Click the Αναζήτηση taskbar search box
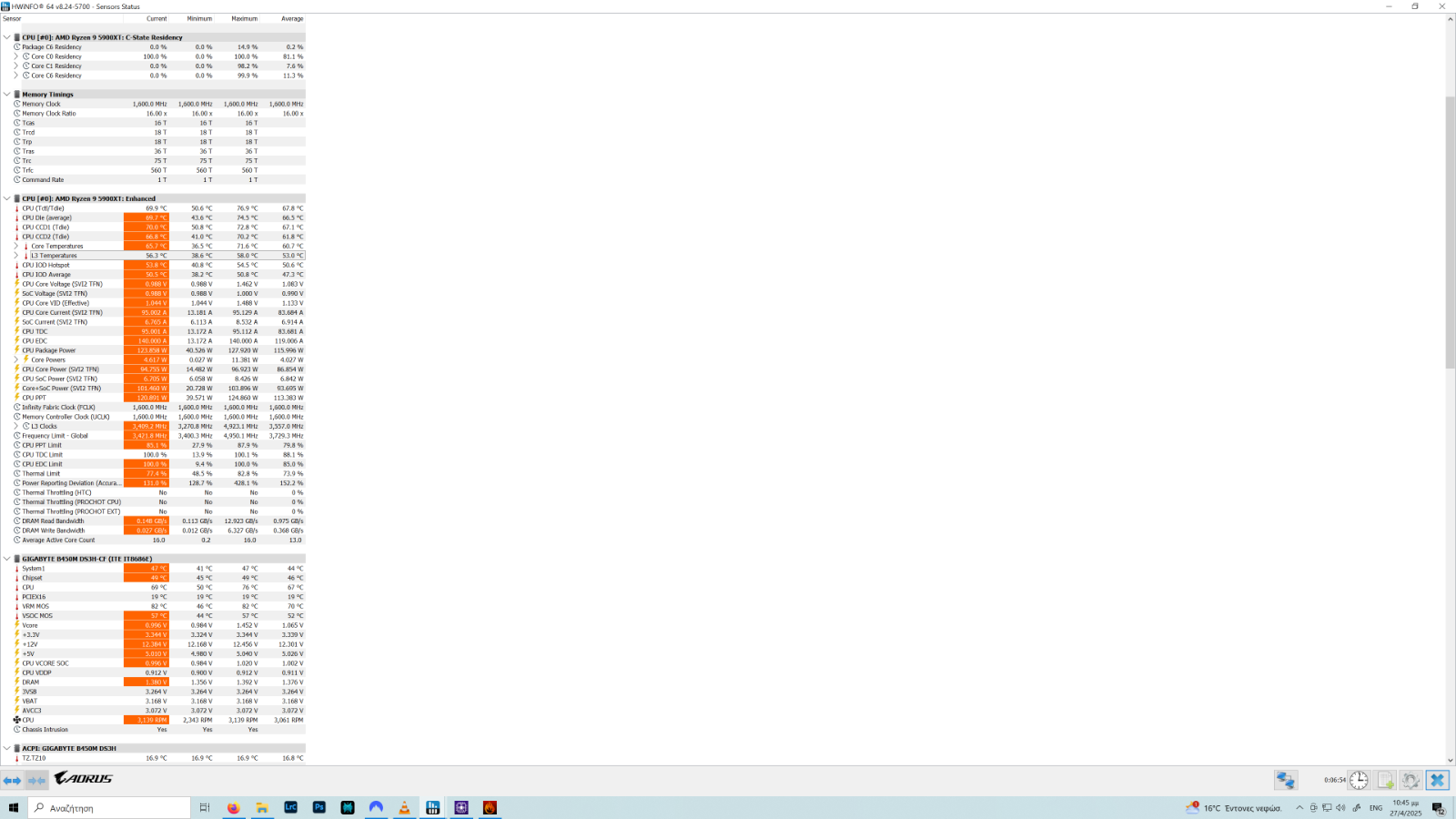 click(x=109, y=807)
